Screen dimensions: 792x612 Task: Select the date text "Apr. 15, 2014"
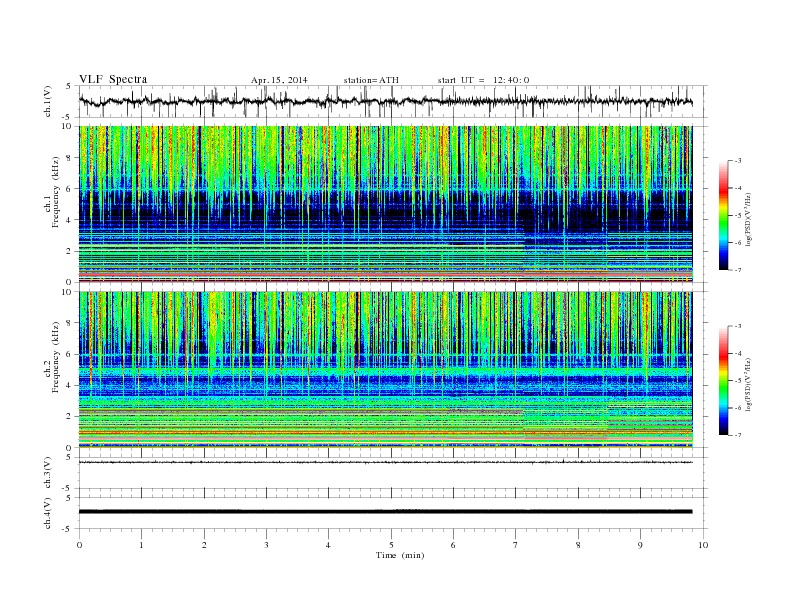point(279,80)
